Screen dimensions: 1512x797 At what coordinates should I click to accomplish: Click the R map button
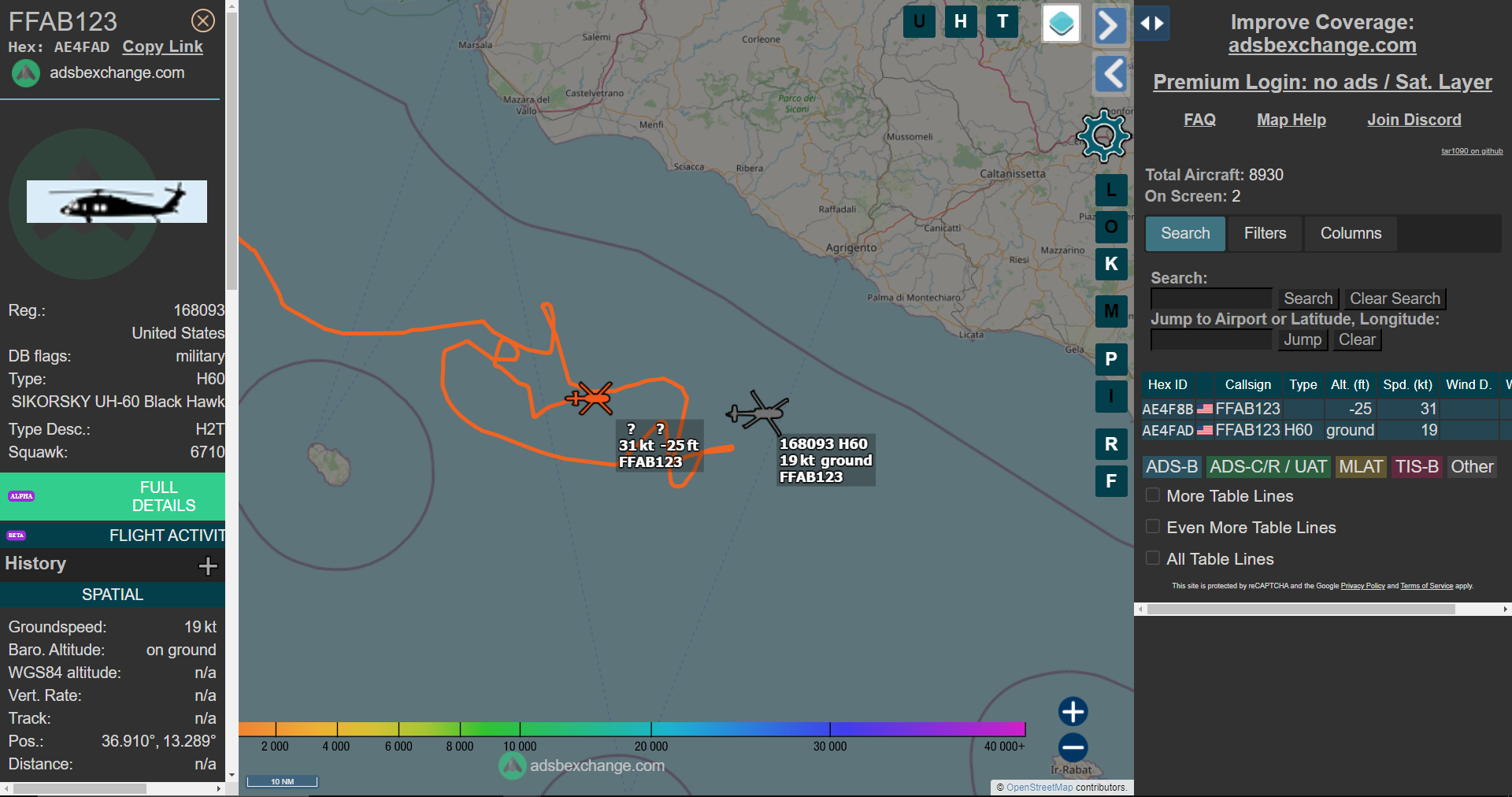click(x=1111, y=444)
